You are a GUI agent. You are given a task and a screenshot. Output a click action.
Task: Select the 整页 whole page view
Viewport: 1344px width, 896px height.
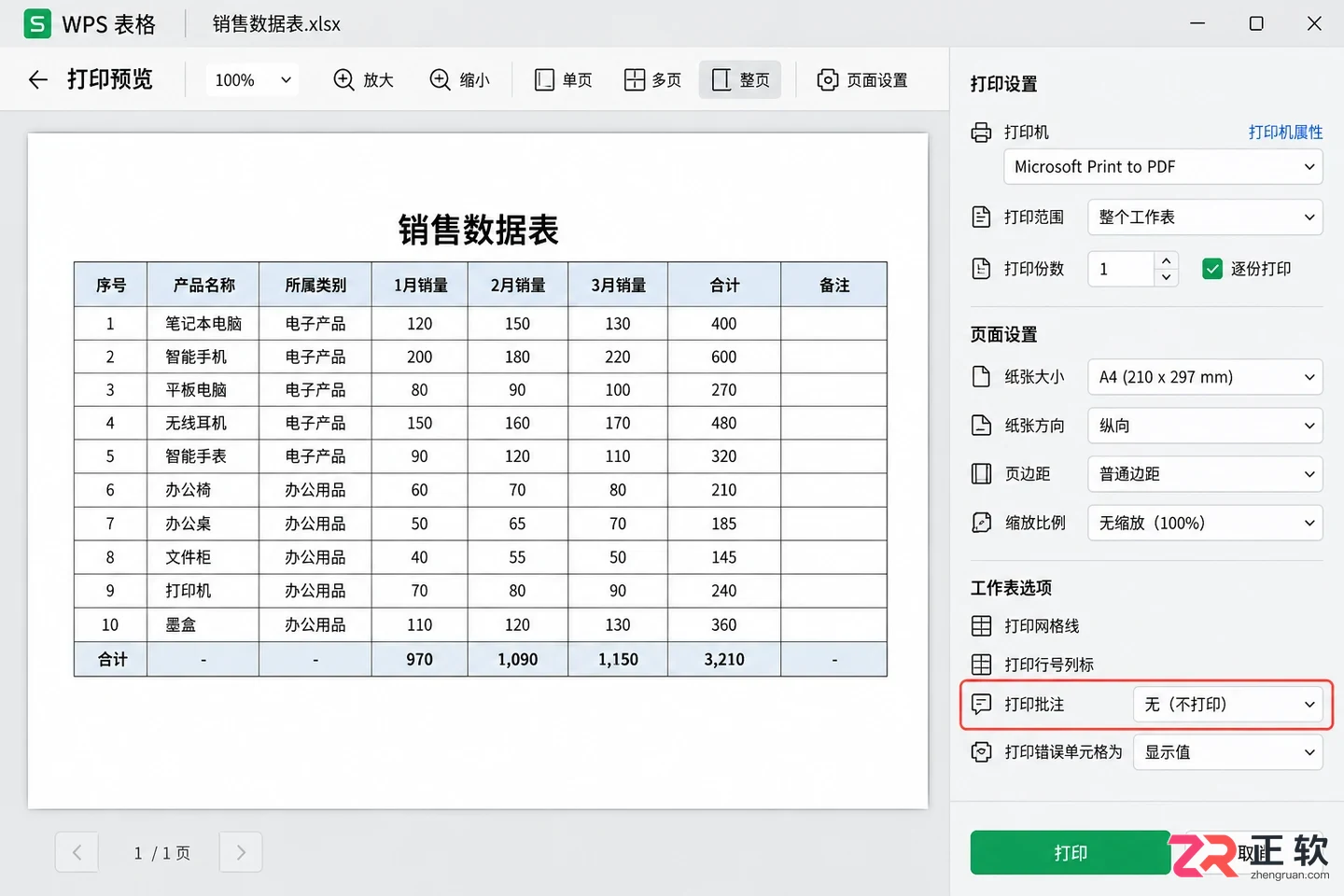(740, 80)
